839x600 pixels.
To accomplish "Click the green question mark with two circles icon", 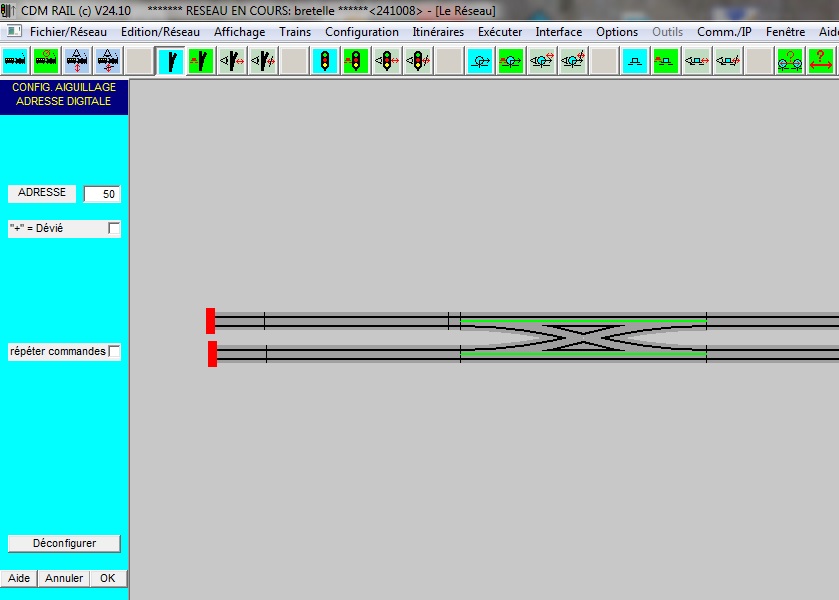I will tap(790, 60).
